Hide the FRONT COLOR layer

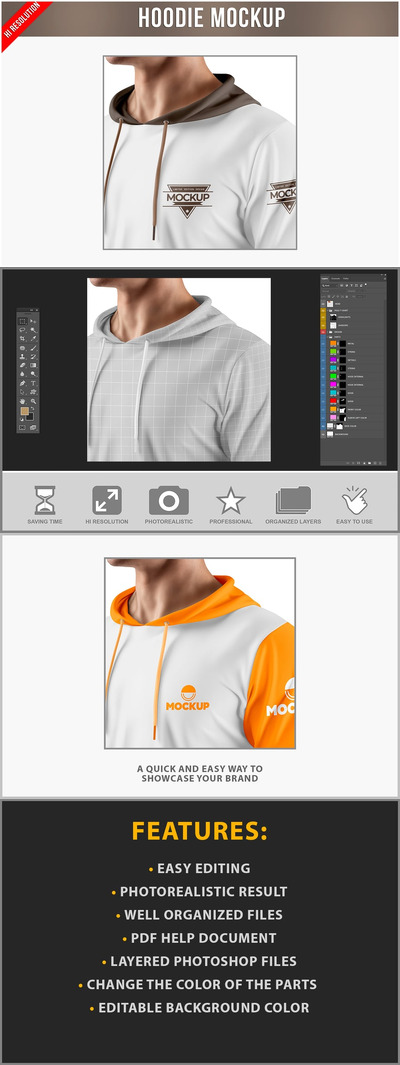323,410
